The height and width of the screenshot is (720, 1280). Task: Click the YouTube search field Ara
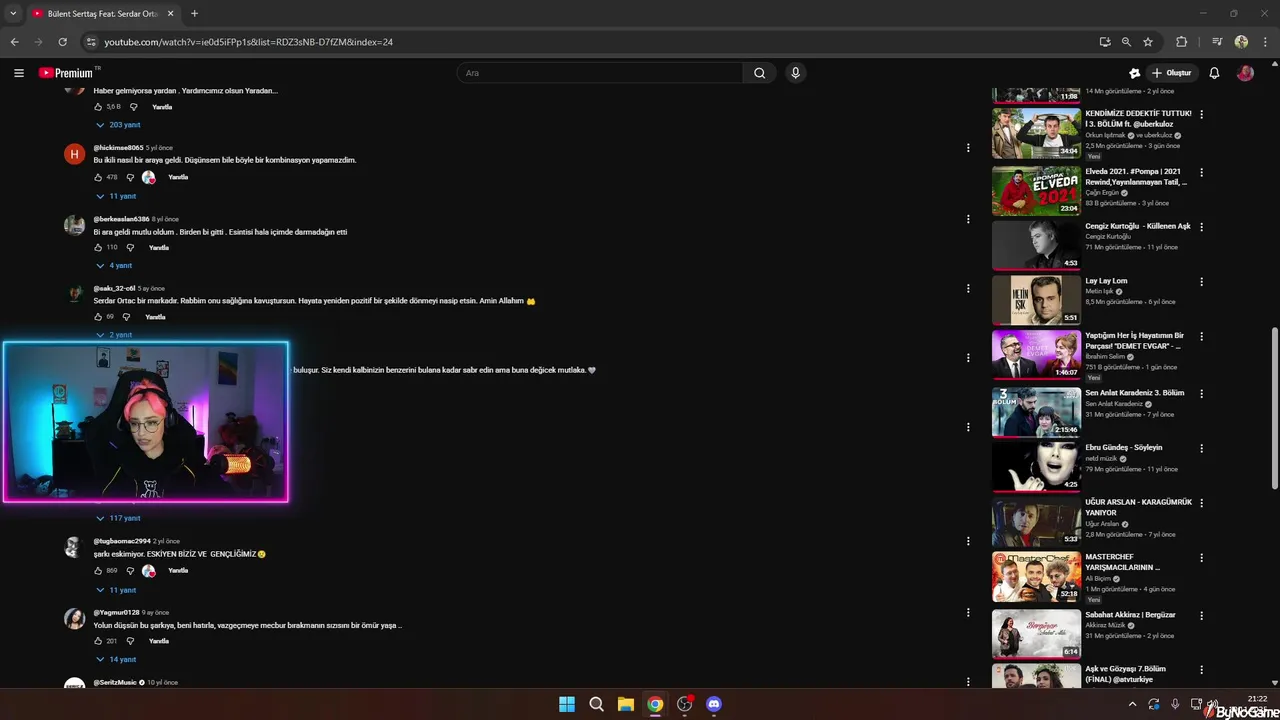[600, 73]
